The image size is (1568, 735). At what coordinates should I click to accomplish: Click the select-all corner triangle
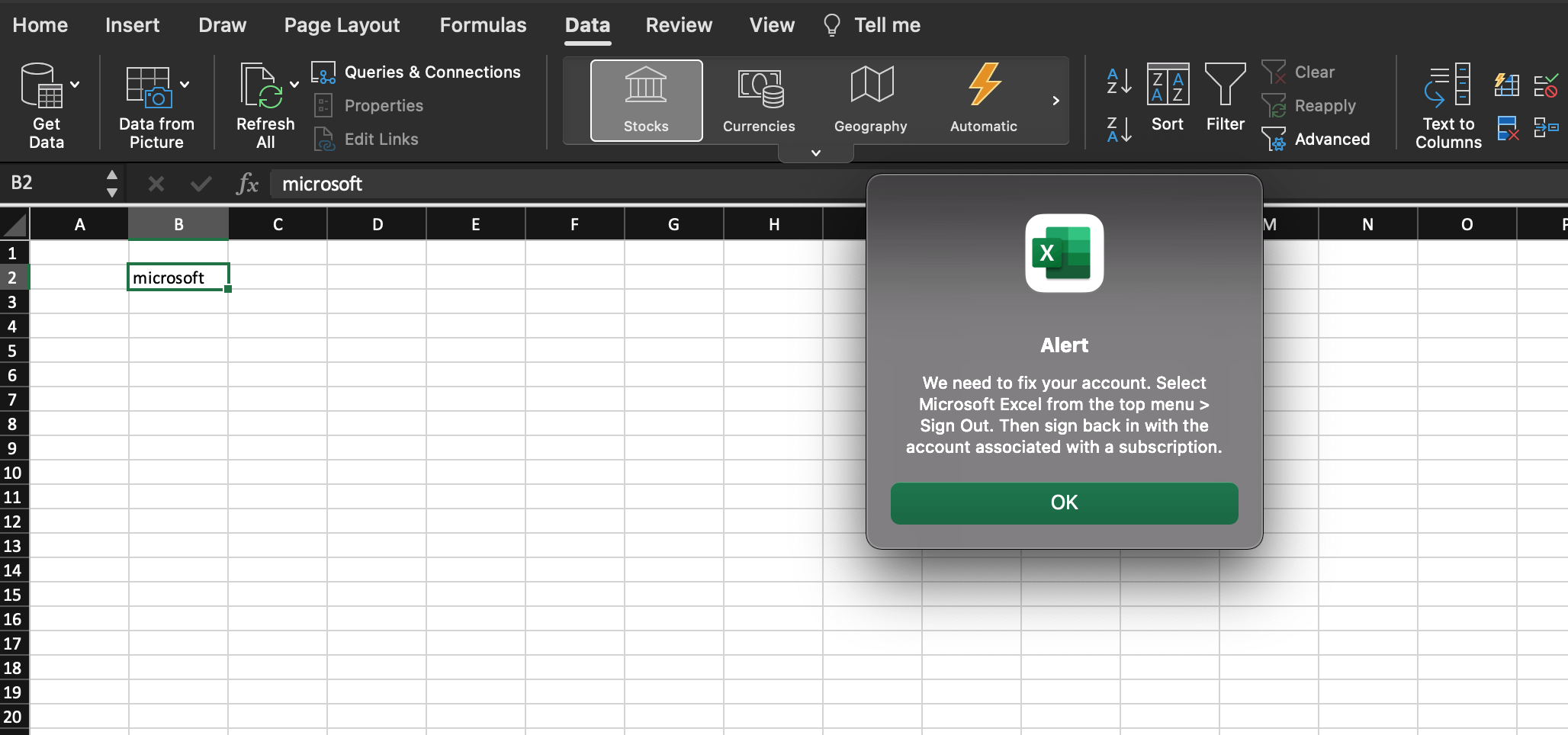[15, 224]
